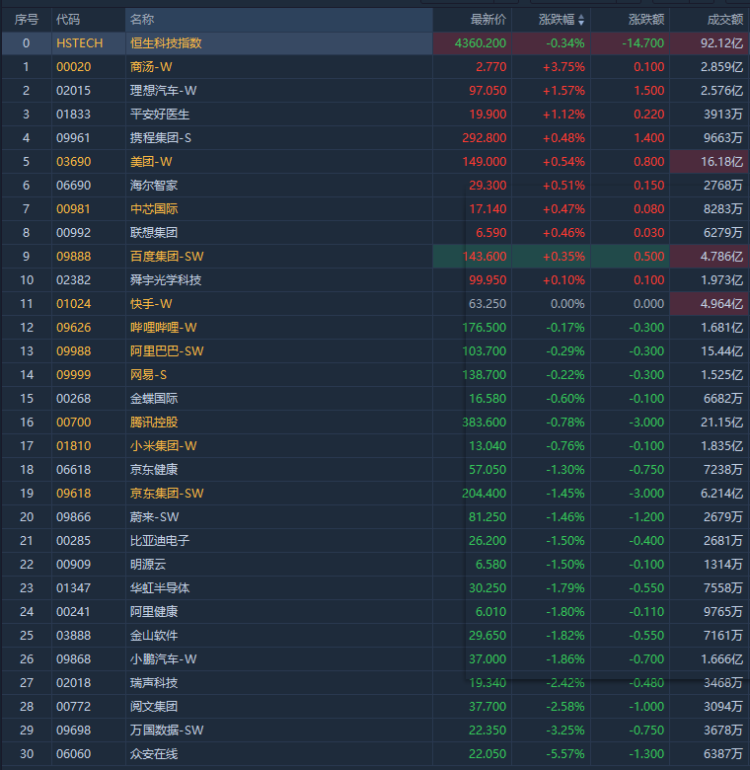
Task: Open stock 舜宇光学科技
Action: 166,280
